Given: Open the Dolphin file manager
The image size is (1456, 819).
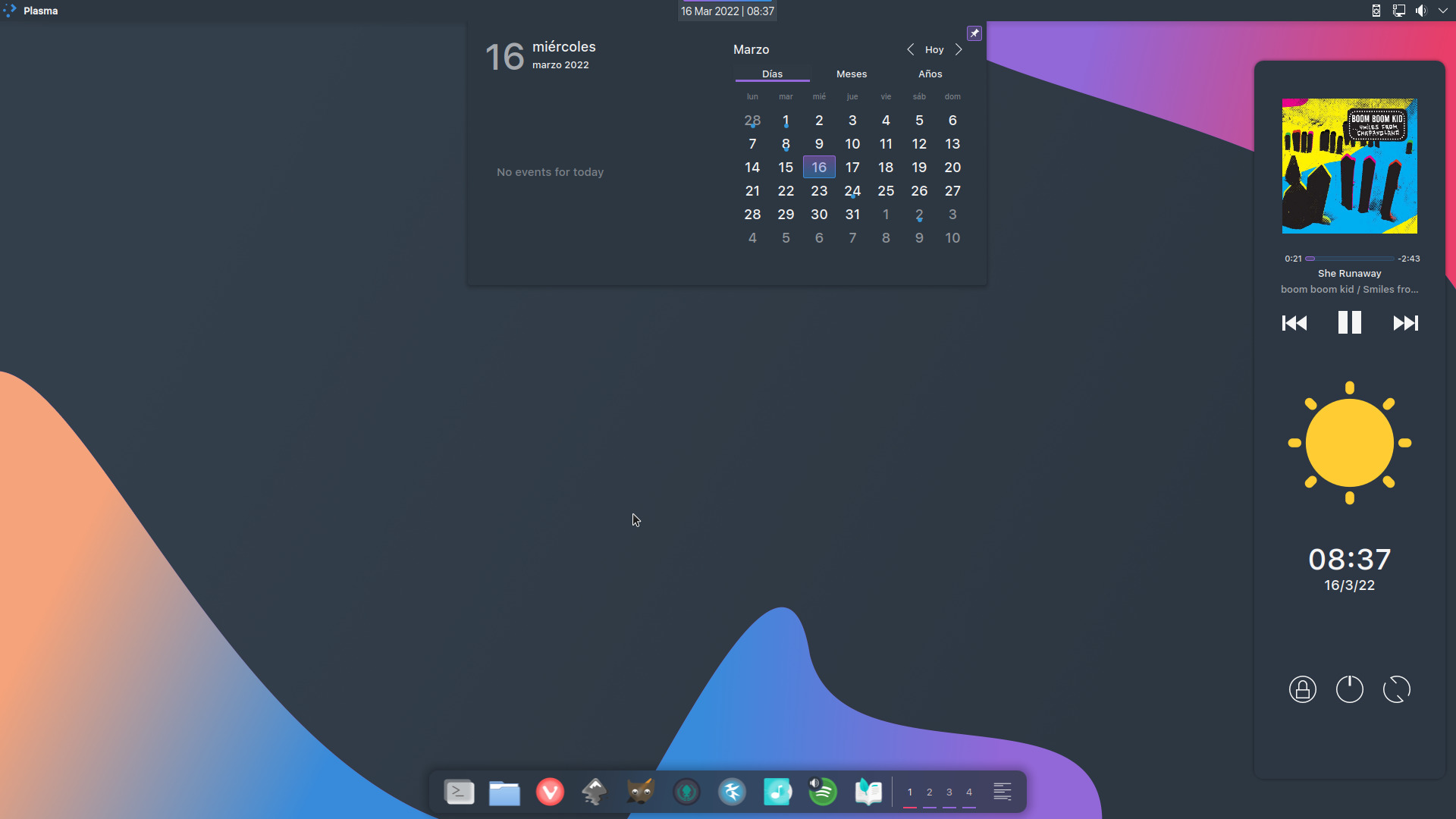Looking at the screenshot, I should pyautogui.click(x=504, y=792).
